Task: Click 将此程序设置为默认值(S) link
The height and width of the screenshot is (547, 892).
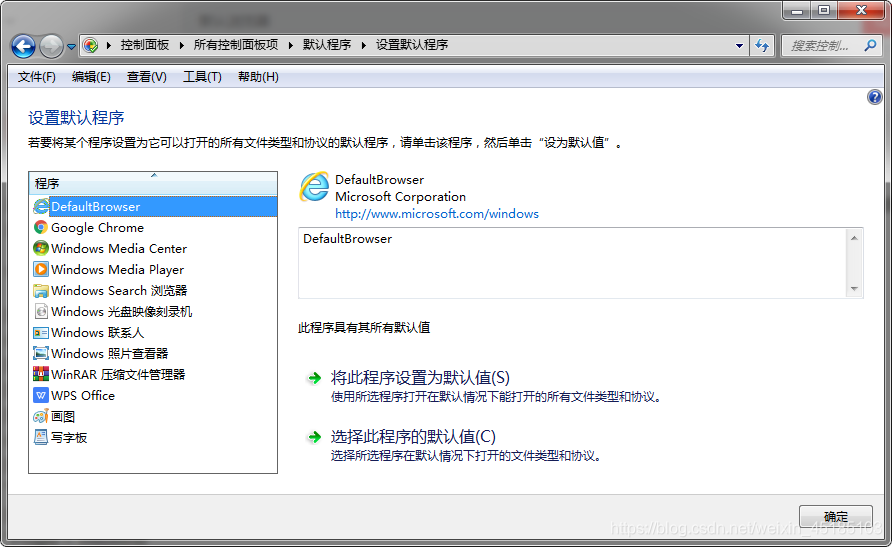Action: tap(420, 378)
